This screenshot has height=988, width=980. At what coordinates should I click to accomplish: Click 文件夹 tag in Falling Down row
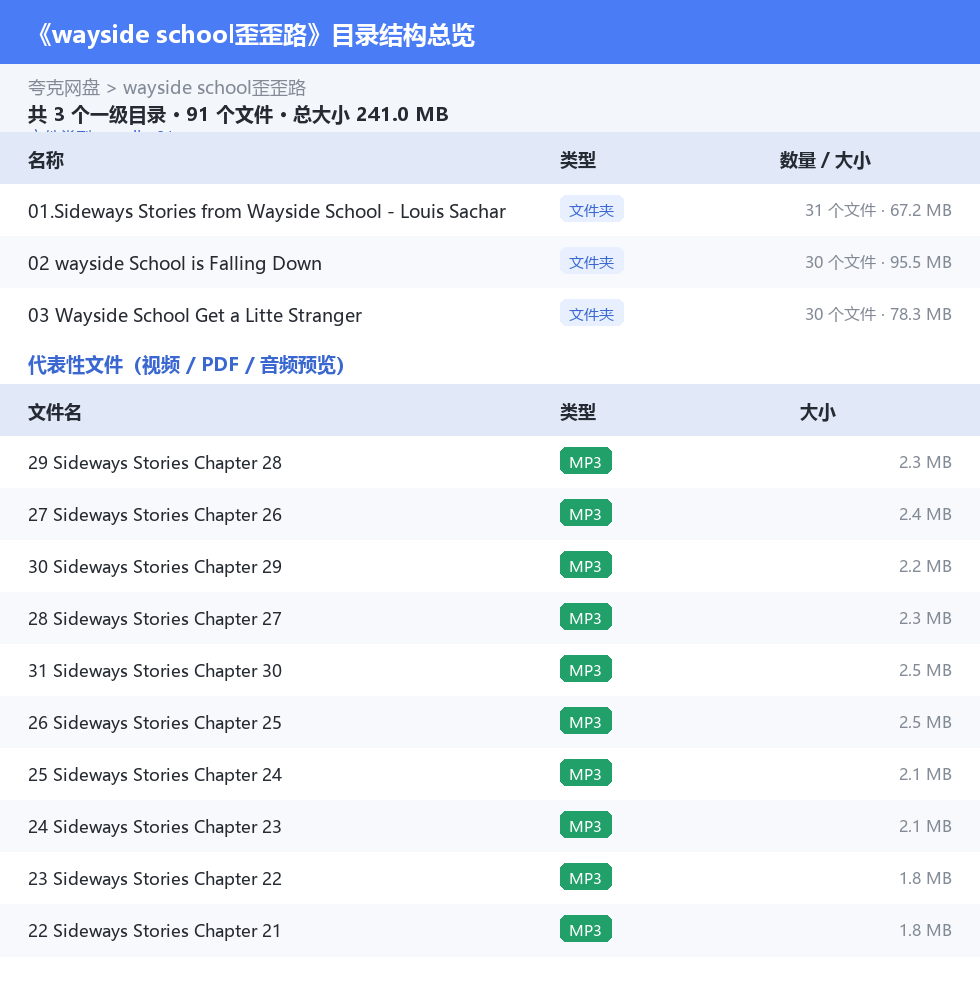click(x=591, y=262)
